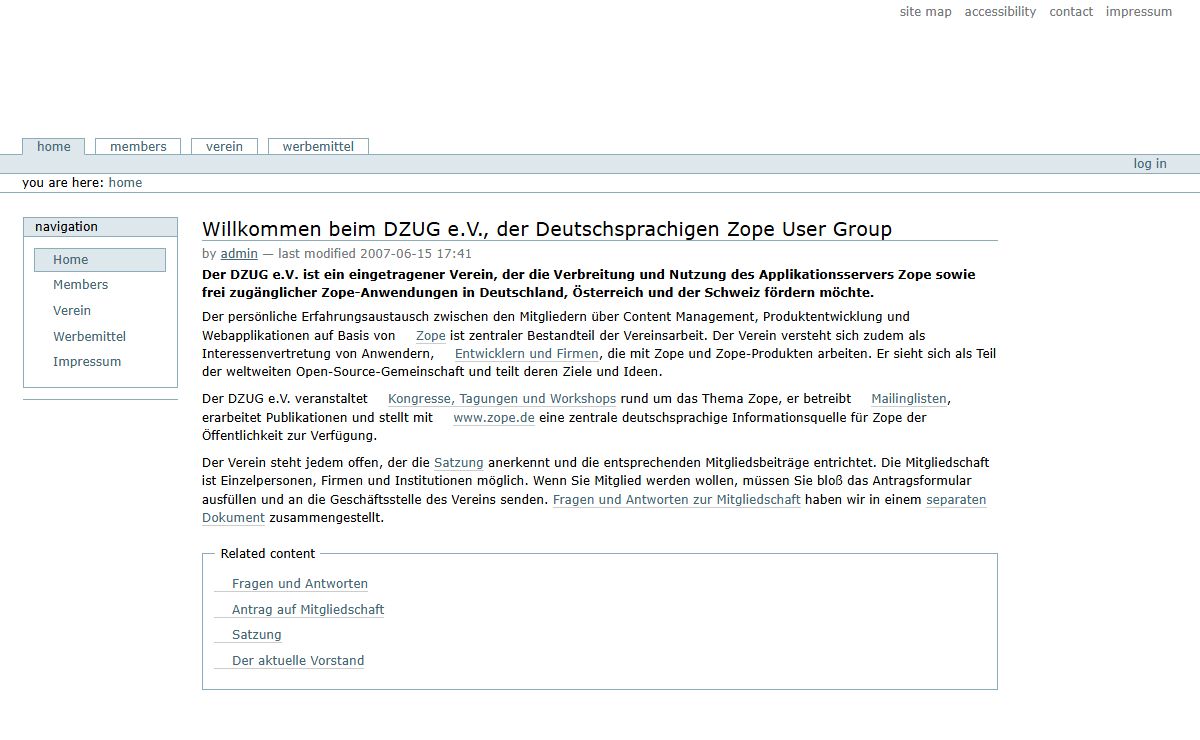Select the home tab
The height and width of the screenshot is (740, 1200).
pos(54,146)
